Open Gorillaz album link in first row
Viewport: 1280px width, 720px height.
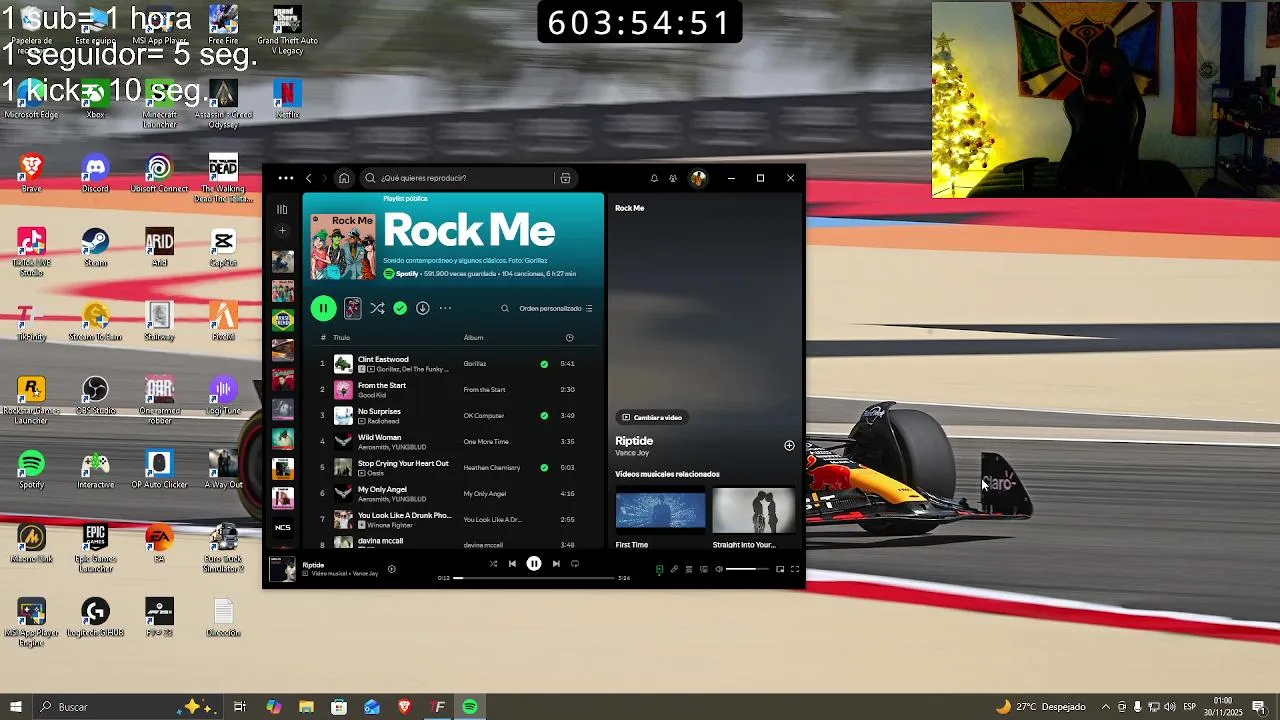[x=475, y=364]
